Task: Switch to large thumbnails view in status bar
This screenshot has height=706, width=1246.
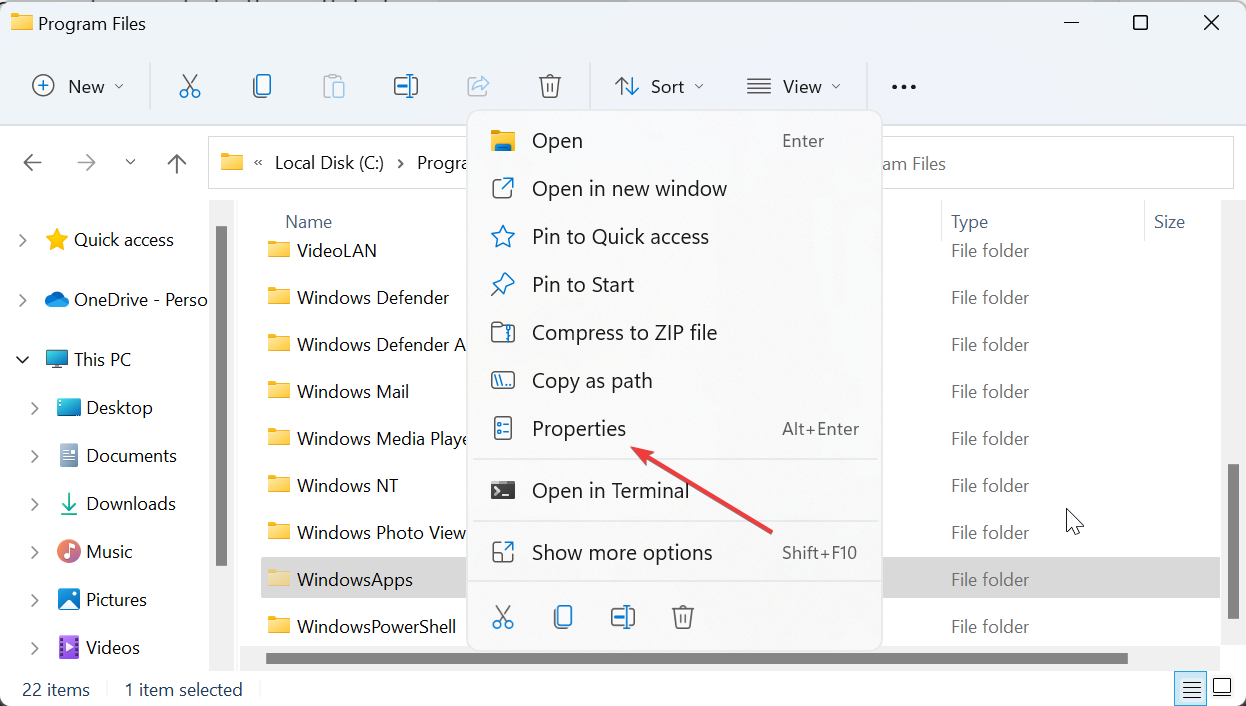Action: [x=1222, y=688]
